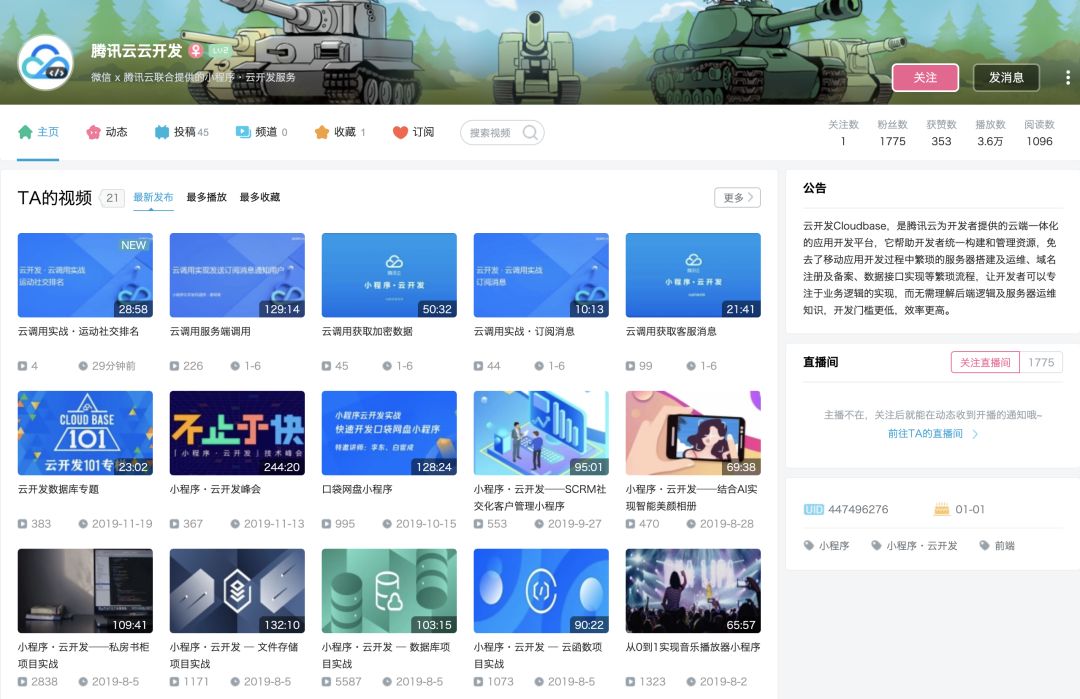The width and height of the screenshot is (1080, 699).
Task: Click the 公告 announcement heading
Action: (815, 188)
